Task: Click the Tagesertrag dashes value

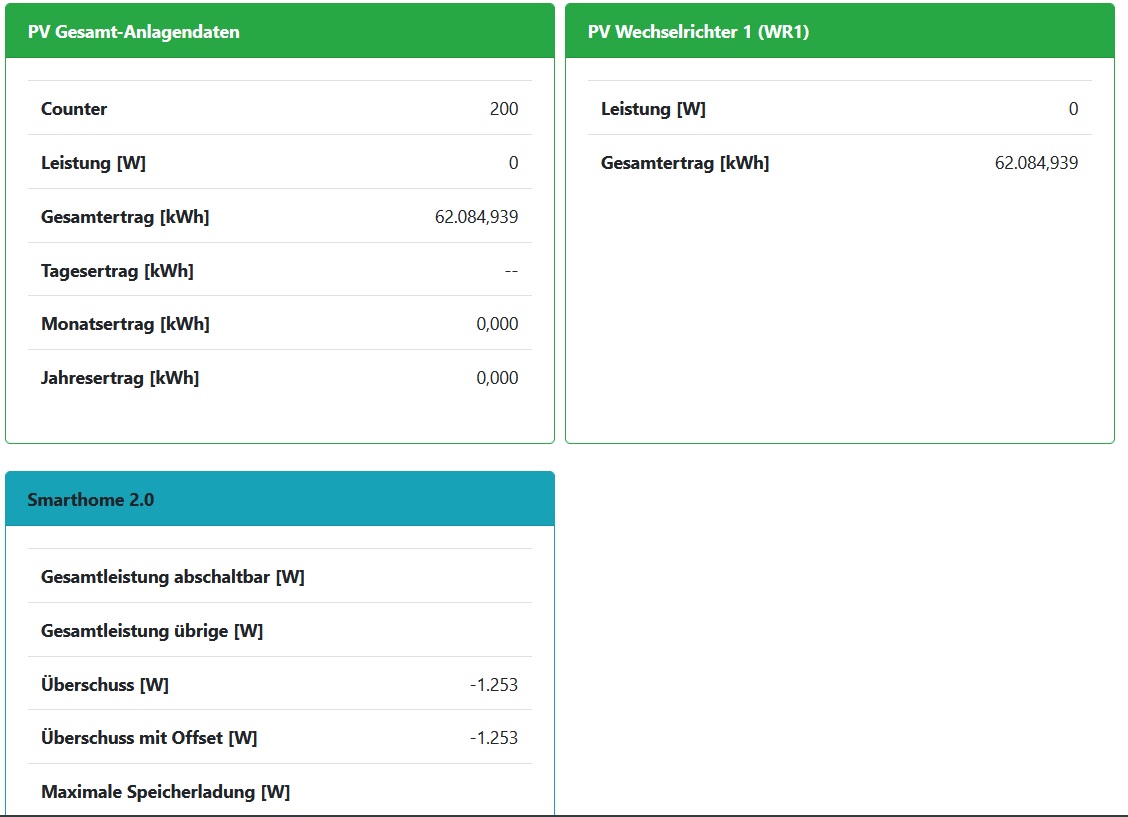Action: 511,271
